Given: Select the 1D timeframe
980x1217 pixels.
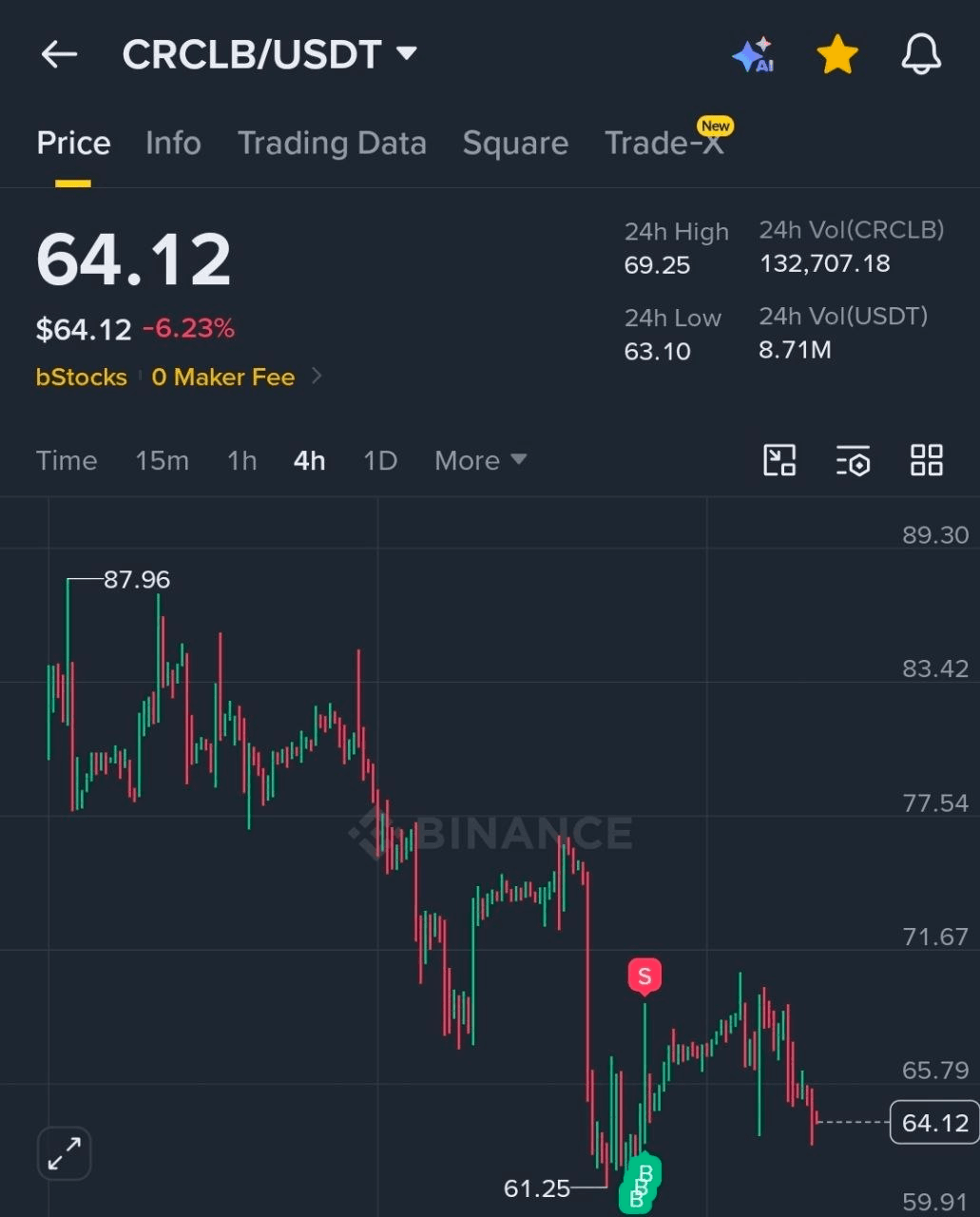Looking at the screenshot, I should 380,460.
